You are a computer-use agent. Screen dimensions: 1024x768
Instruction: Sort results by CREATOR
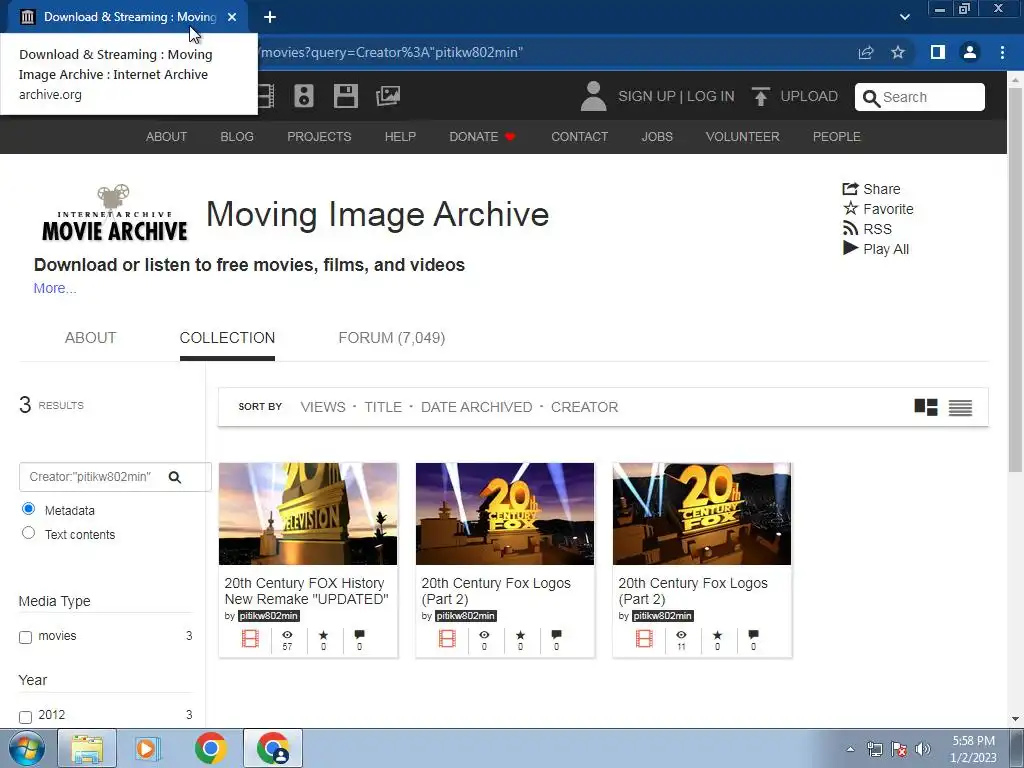pyautogui.click(x=584, y=407)
